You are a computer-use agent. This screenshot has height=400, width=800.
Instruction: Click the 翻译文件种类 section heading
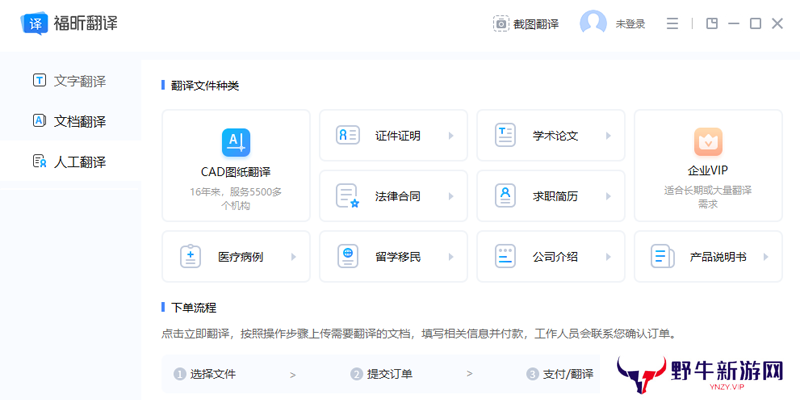[x=205, y=86]
